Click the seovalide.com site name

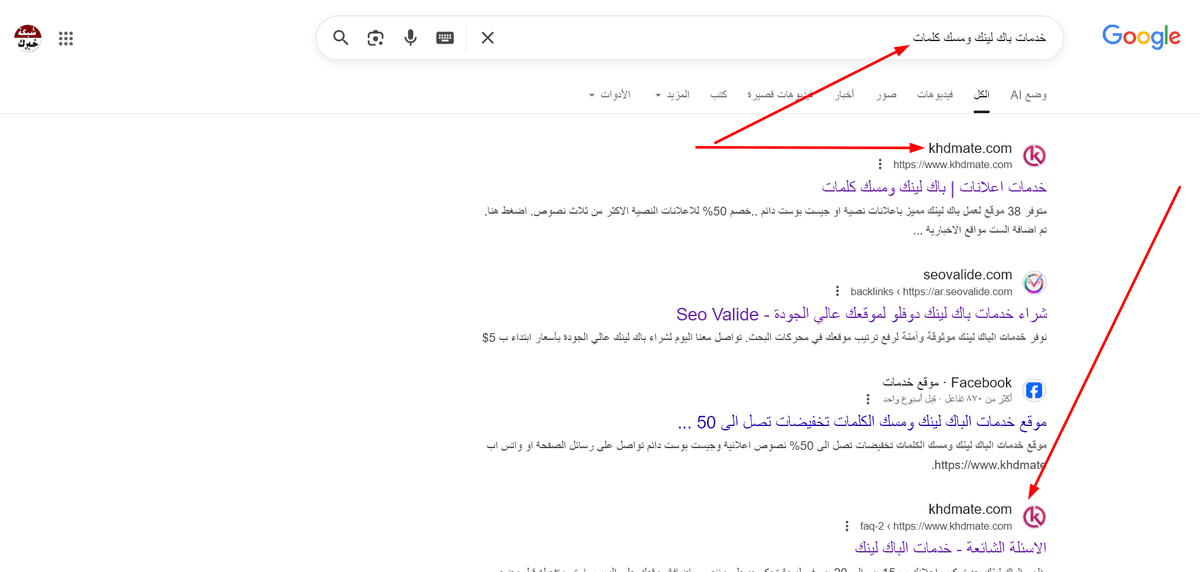coord(968,274)
